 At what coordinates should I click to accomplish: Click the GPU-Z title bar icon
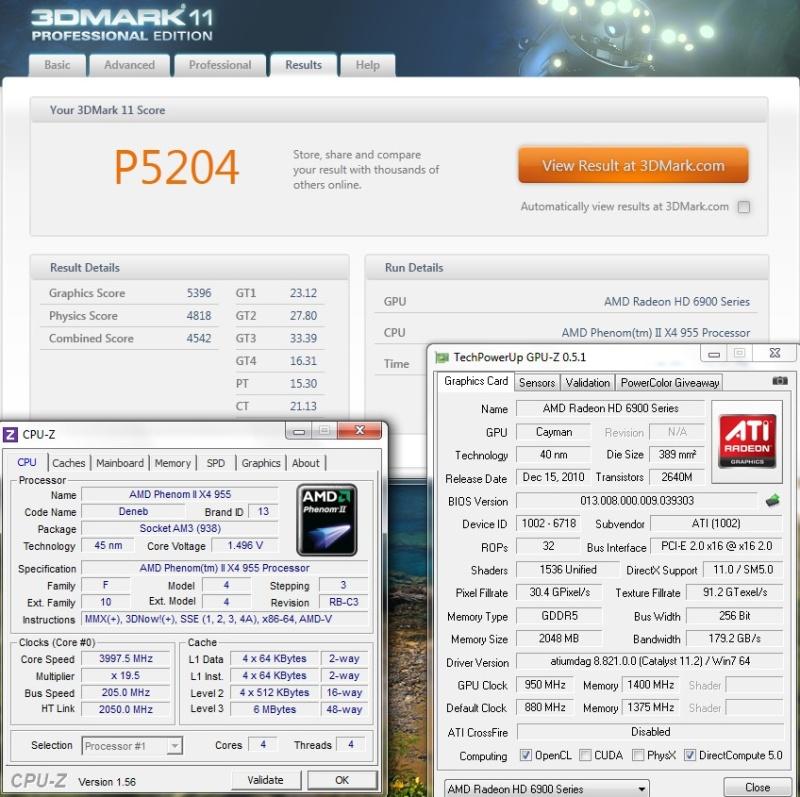point(441,357)
